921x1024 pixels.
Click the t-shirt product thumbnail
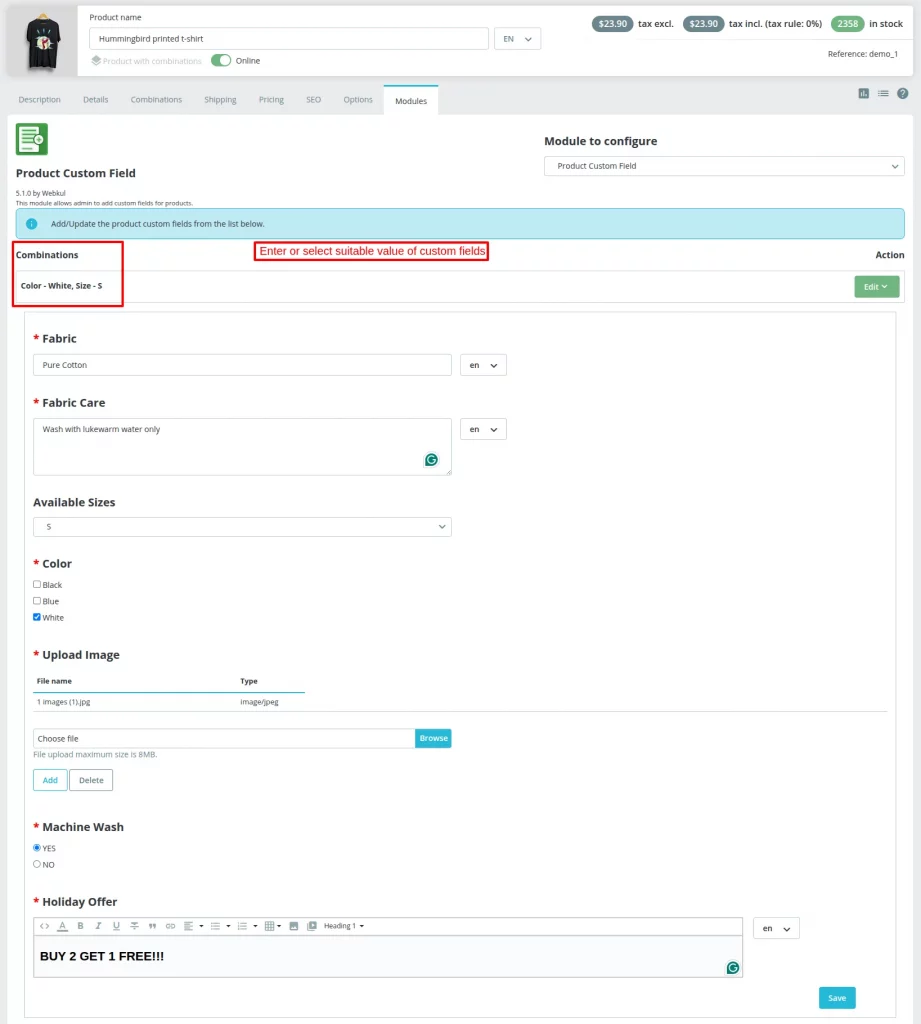(43, 41)
